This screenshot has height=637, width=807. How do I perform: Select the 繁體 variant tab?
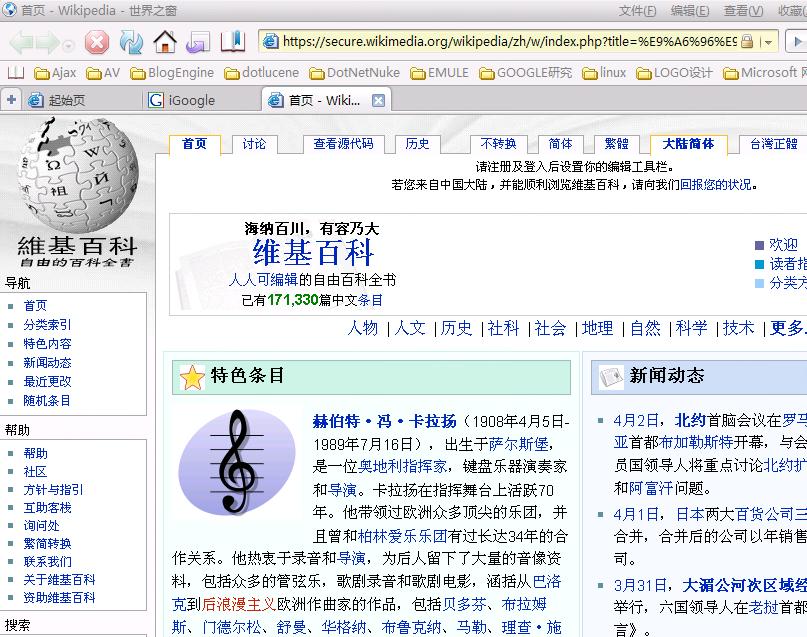pos(617,144)
